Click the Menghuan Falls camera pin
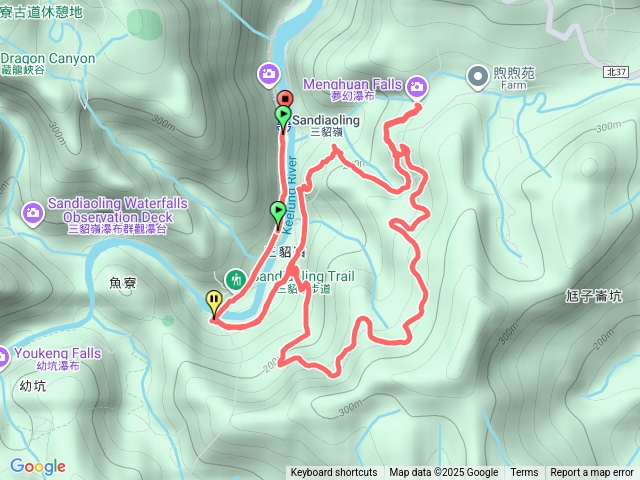The width and height of the screenshot is (640, 480). pos(416,87)
